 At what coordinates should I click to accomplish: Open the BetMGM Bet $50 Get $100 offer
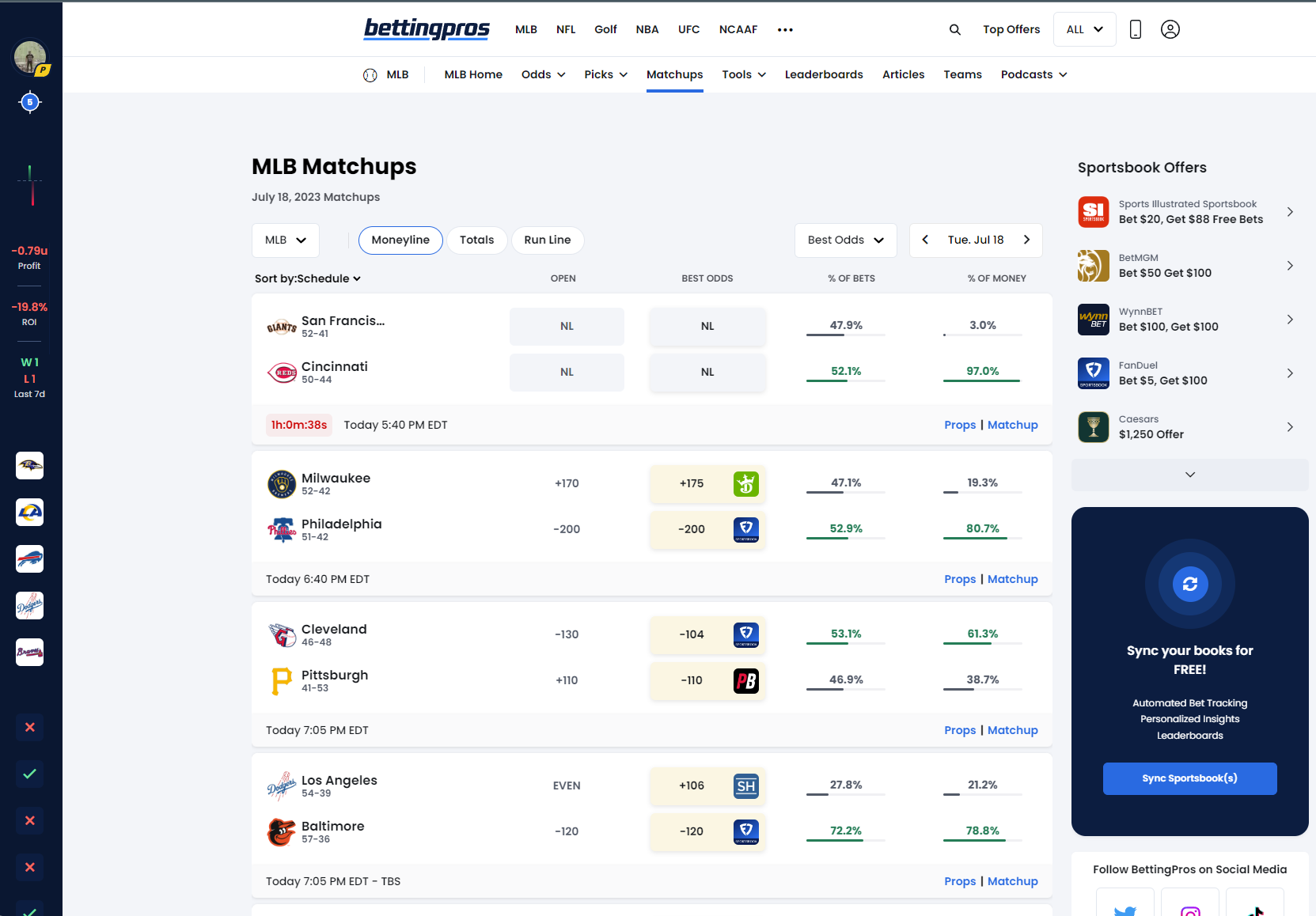[x=1190, y=266]
